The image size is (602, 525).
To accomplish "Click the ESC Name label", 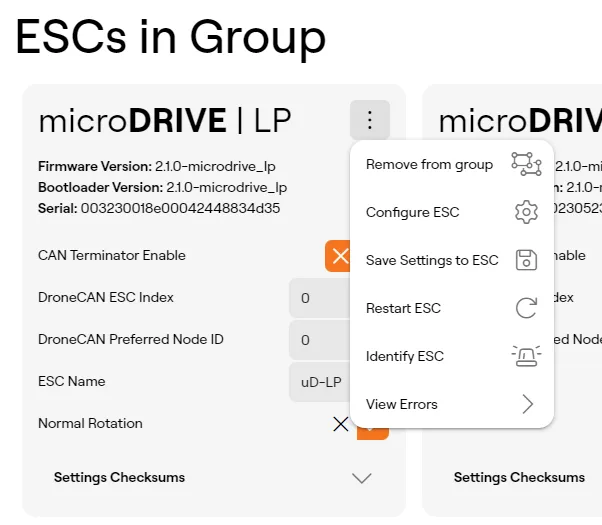I will tap(72, 381).
